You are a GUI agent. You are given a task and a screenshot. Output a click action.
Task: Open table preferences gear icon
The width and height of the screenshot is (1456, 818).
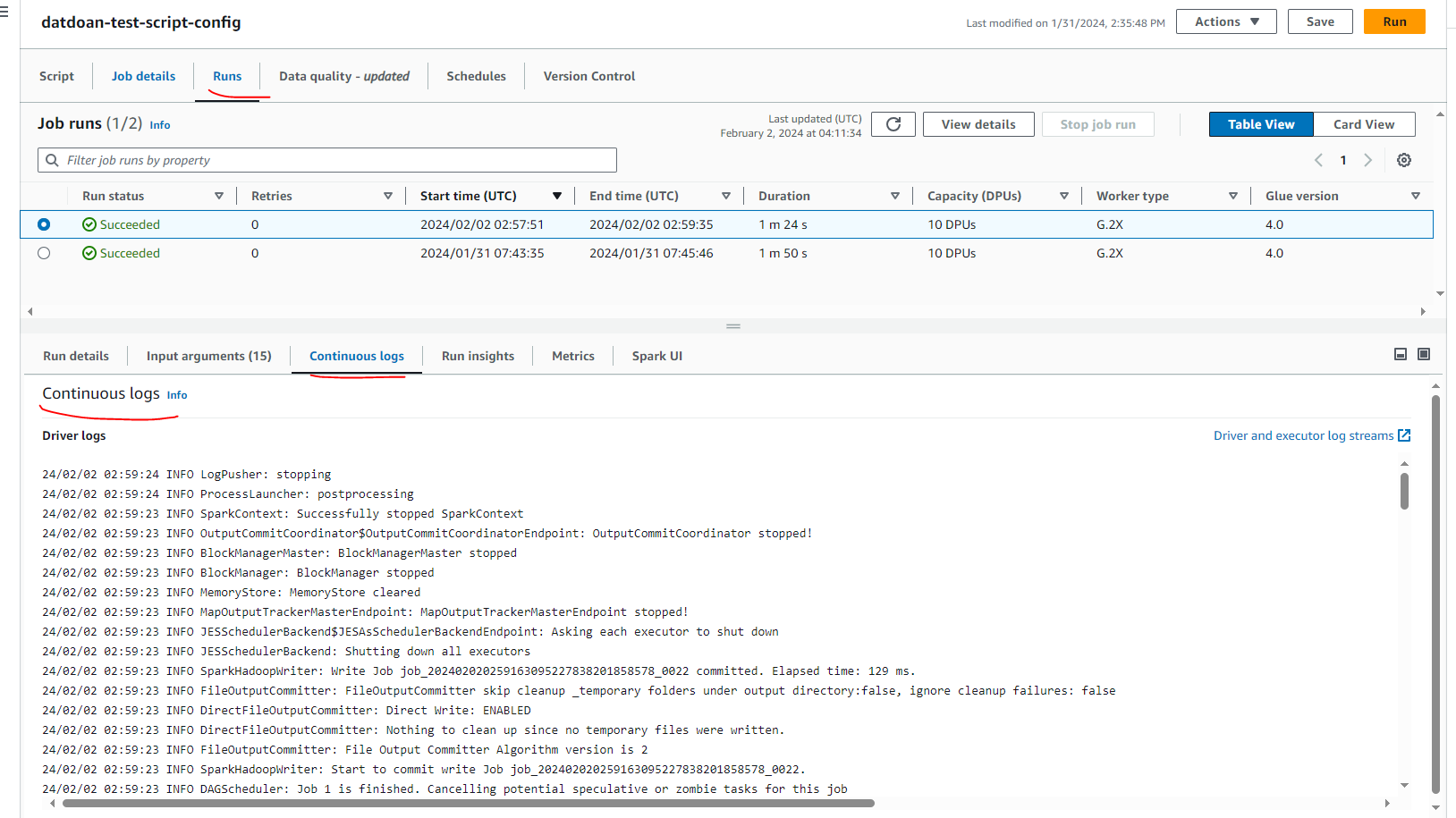(x=1404, y=160)
